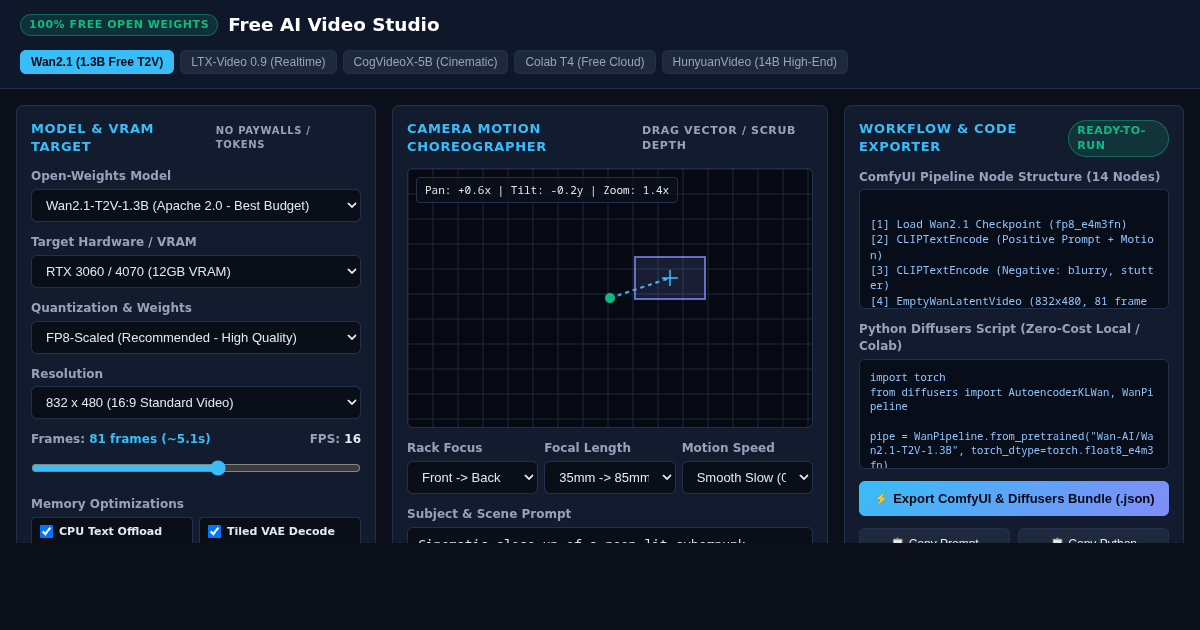
Task: Toggle the Tiled VAE Decode checkbox
Action: click(215, 531)
